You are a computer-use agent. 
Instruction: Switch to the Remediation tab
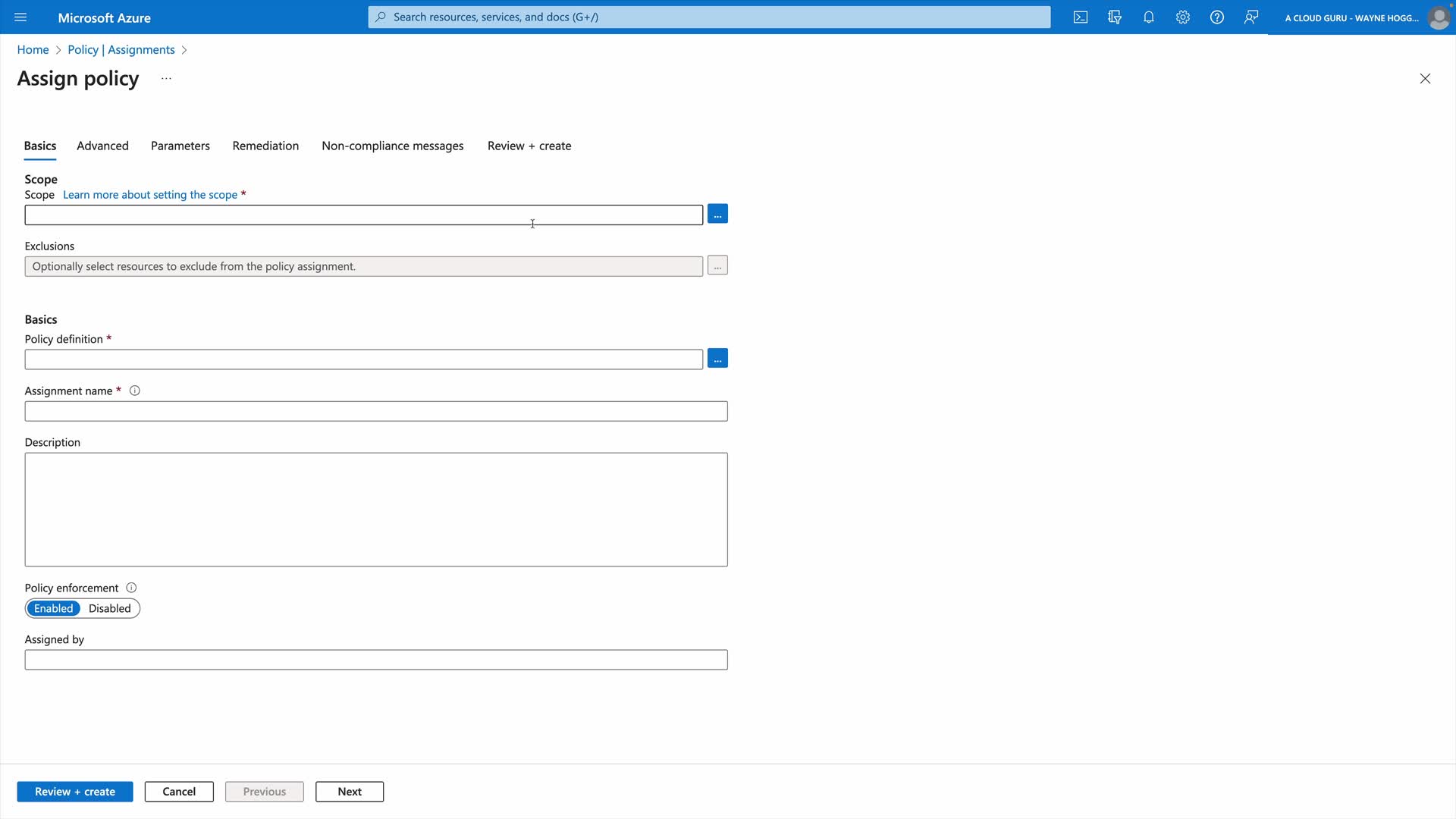tap(265, 146)
